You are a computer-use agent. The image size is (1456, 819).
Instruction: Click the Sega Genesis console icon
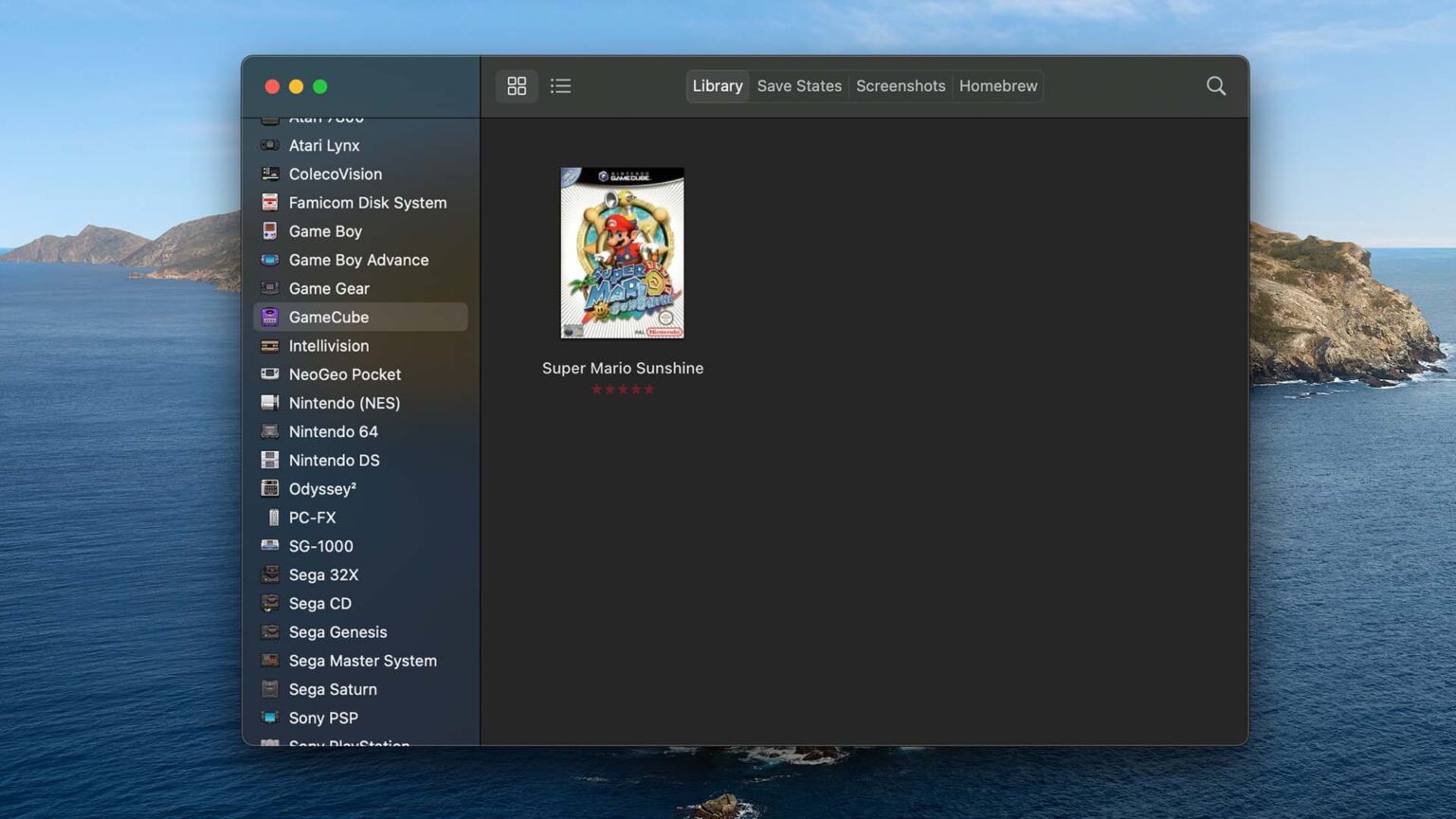(270, 632)
